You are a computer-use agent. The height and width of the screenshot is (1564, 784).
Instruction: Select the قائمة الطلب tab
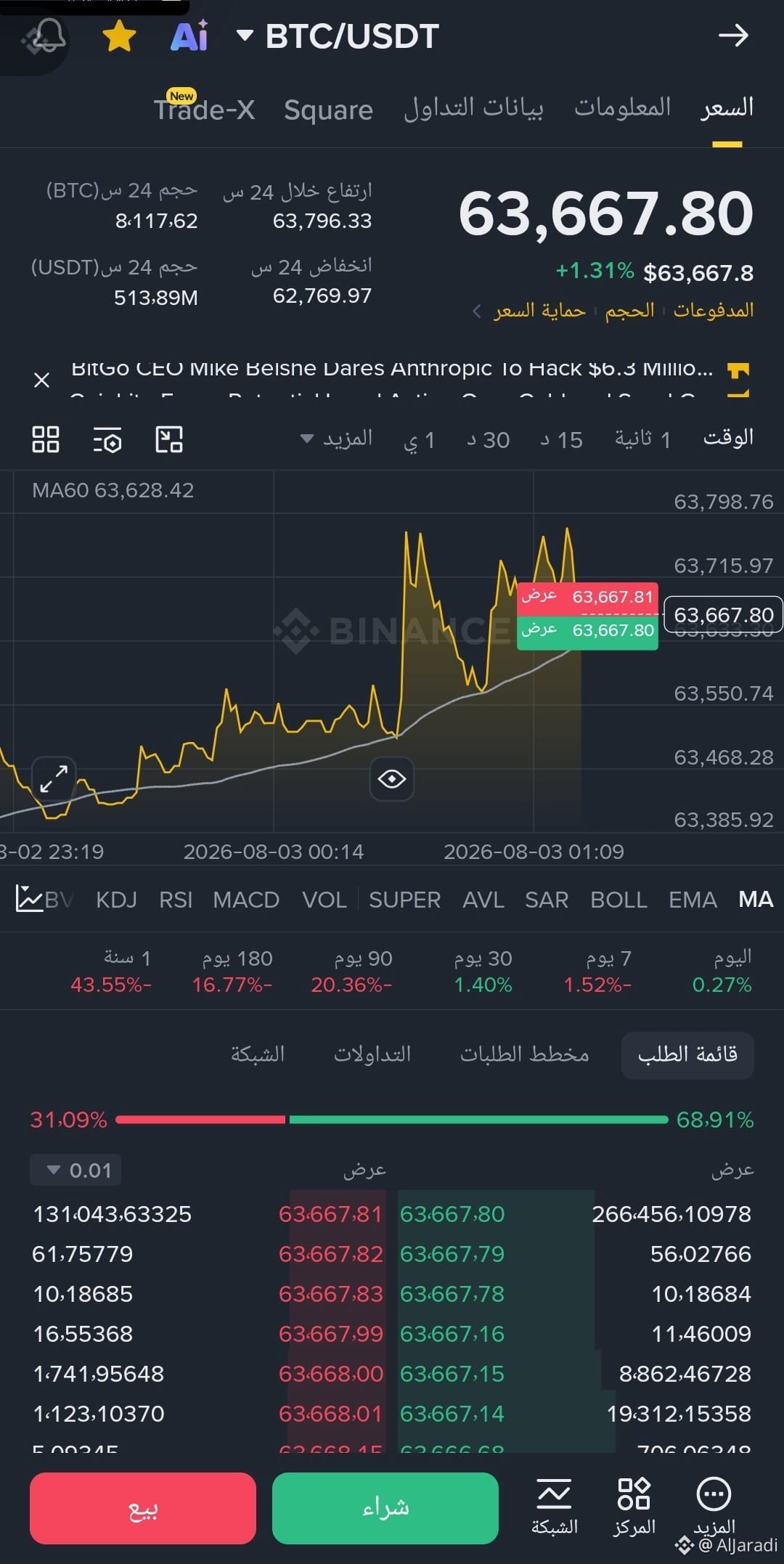pyautogui.click(x=687, y=1054)
